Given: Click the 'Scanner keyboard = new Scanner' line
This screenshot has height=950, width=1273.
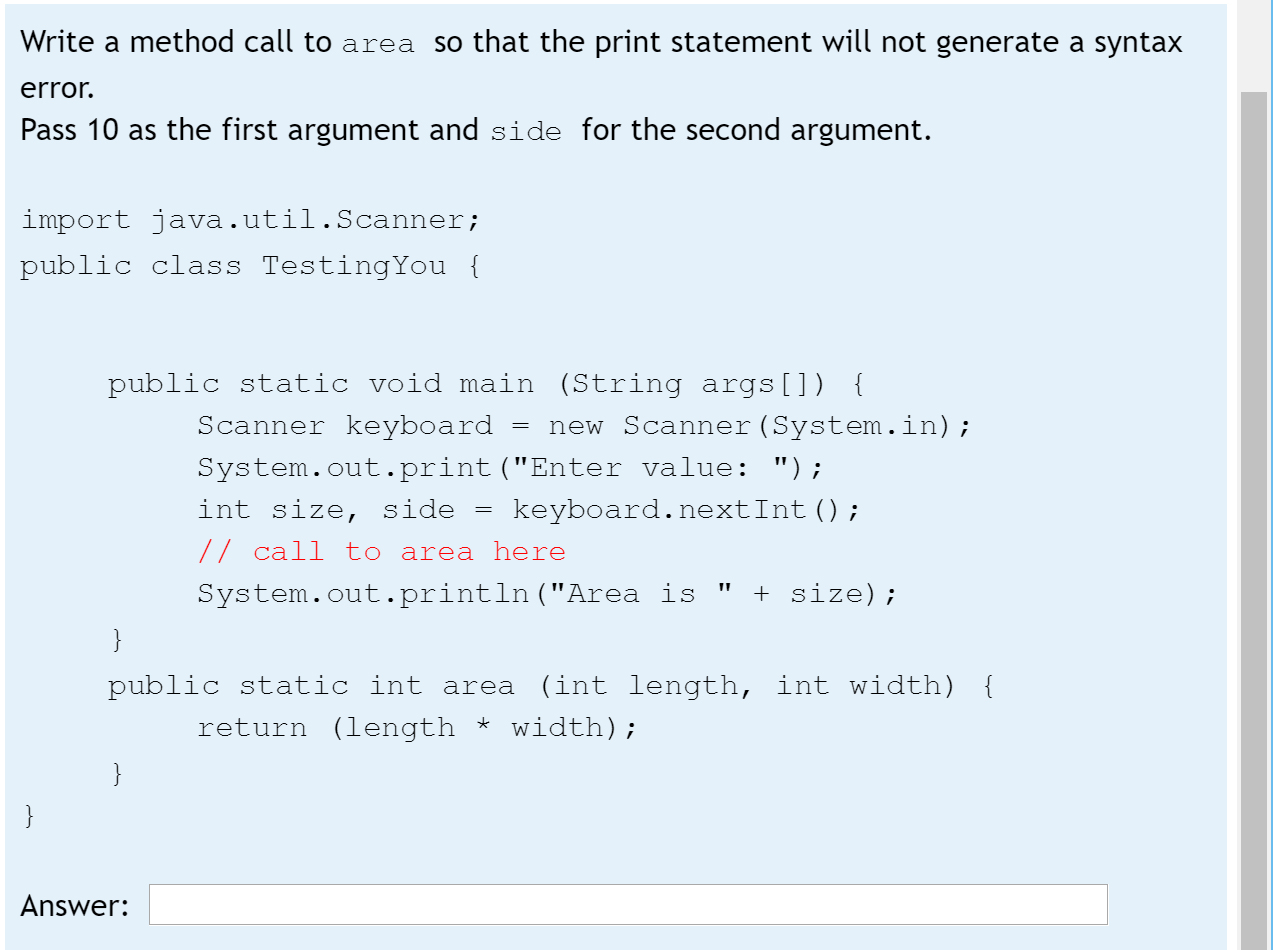Looking at the screenshot, I should click(x=583, y=426).
